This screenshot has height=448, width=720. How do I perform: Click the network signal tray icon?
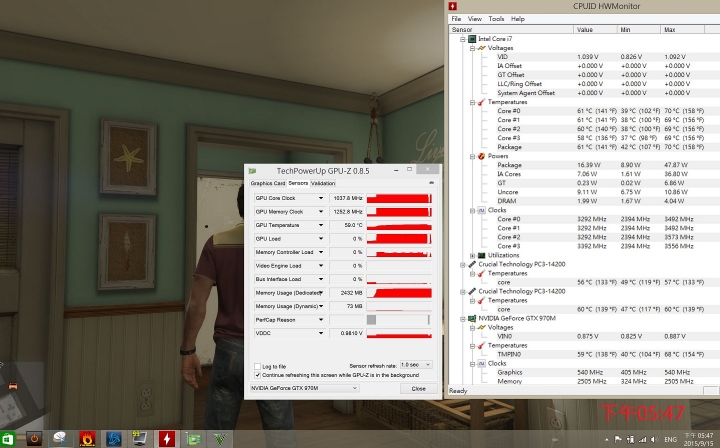[x=642, y=439]
